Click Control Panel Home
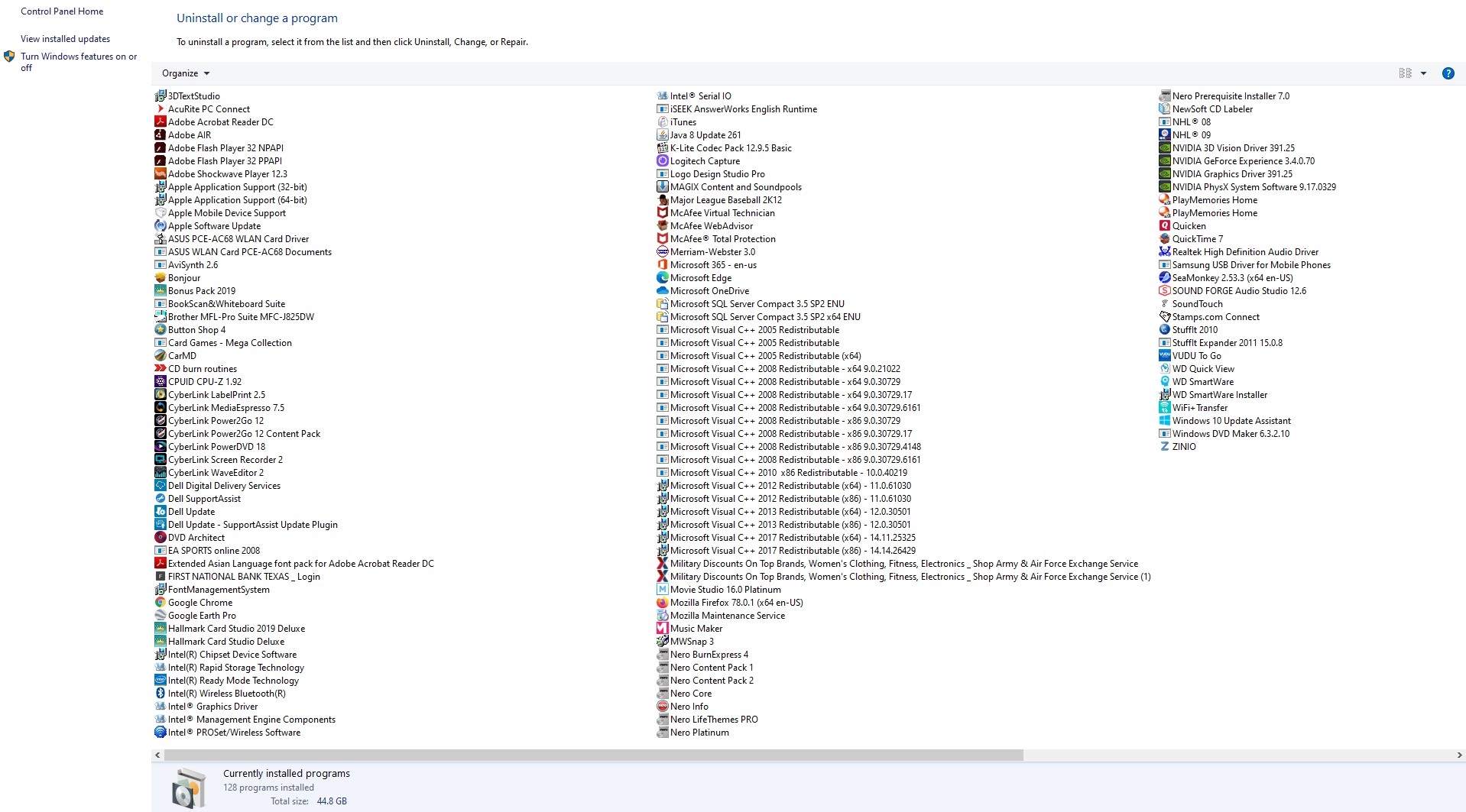This screenshot has width=1466, height=812. (x=61, y=11)
